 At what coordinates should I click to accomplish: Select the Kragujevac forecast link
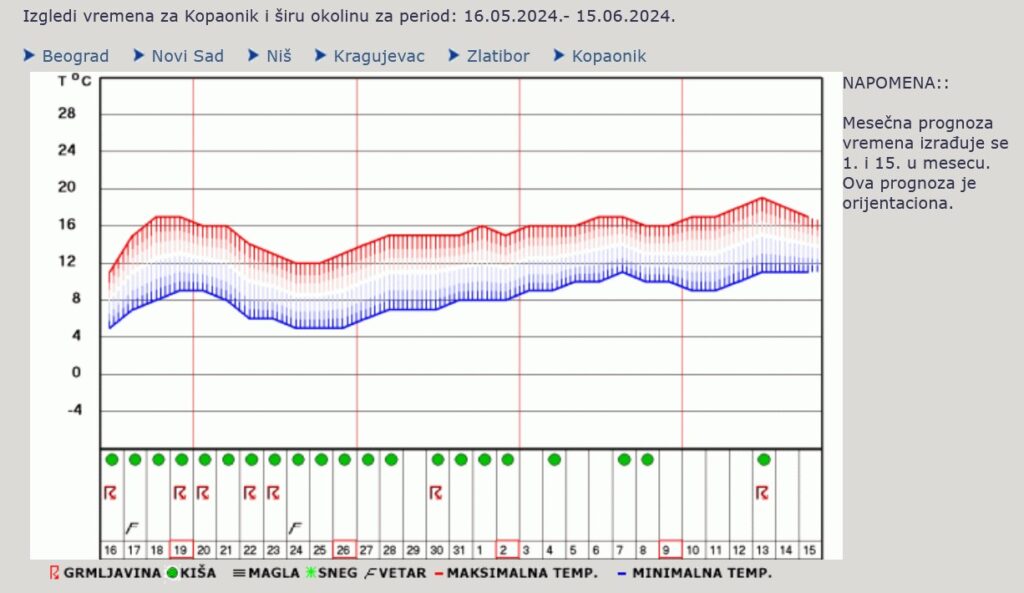(379, 56)
